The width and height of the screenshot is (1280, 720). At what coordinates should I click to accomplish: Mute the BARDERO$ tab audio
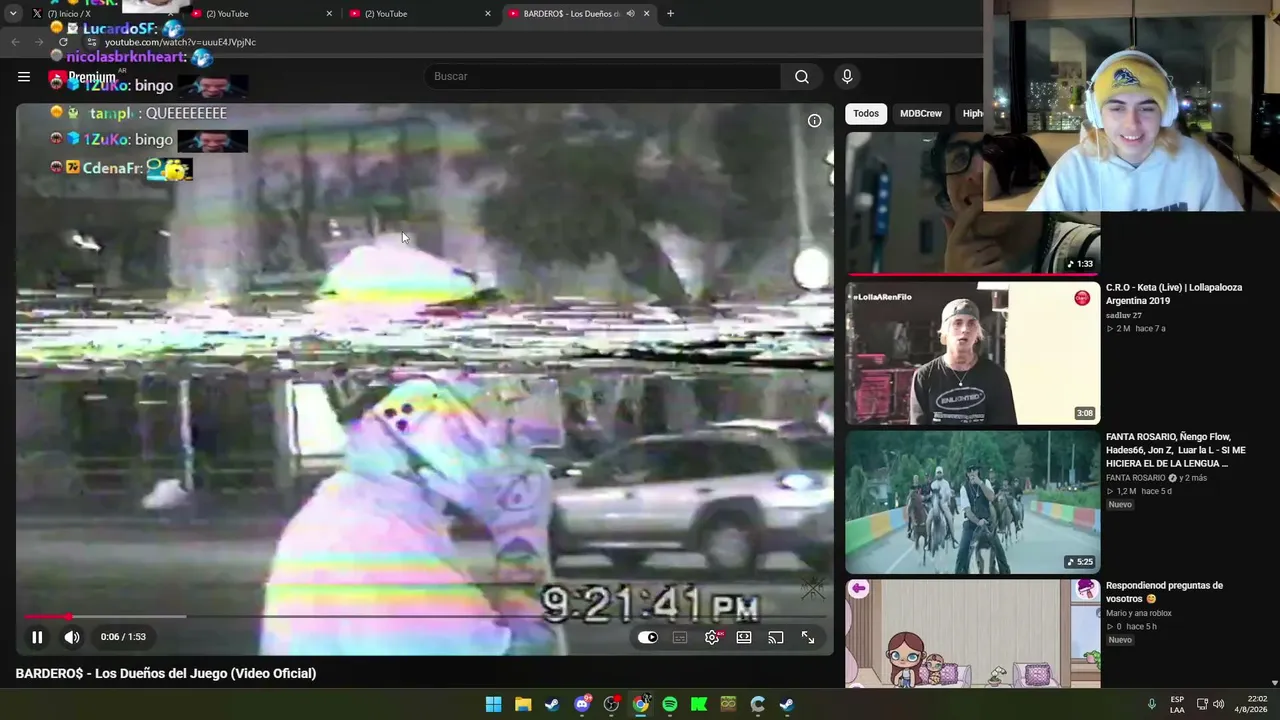tap(630, 13)
